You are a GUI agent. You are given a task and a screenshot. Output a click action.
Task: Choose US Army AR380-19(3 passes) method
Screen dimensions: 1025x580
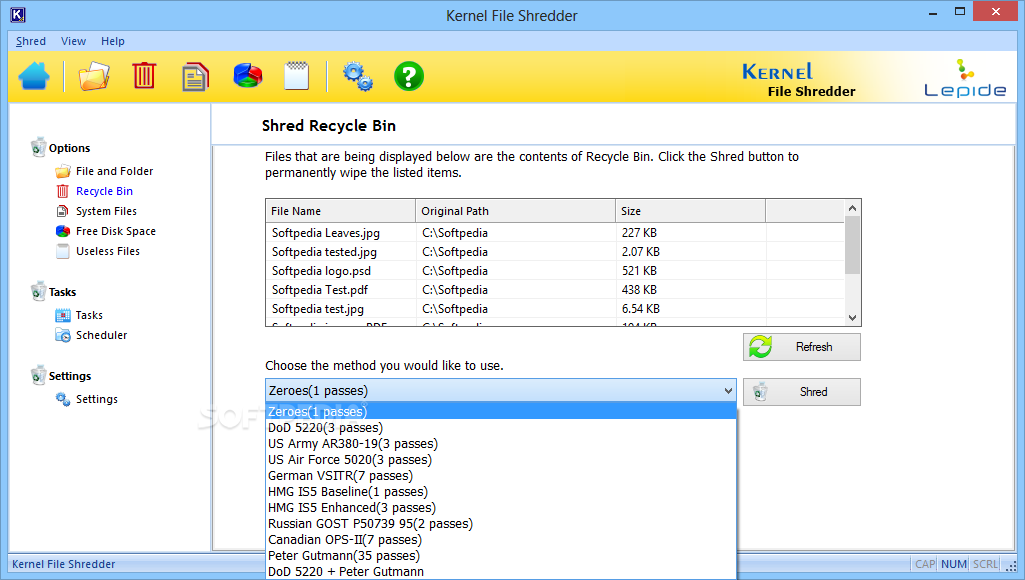[501, 443]
